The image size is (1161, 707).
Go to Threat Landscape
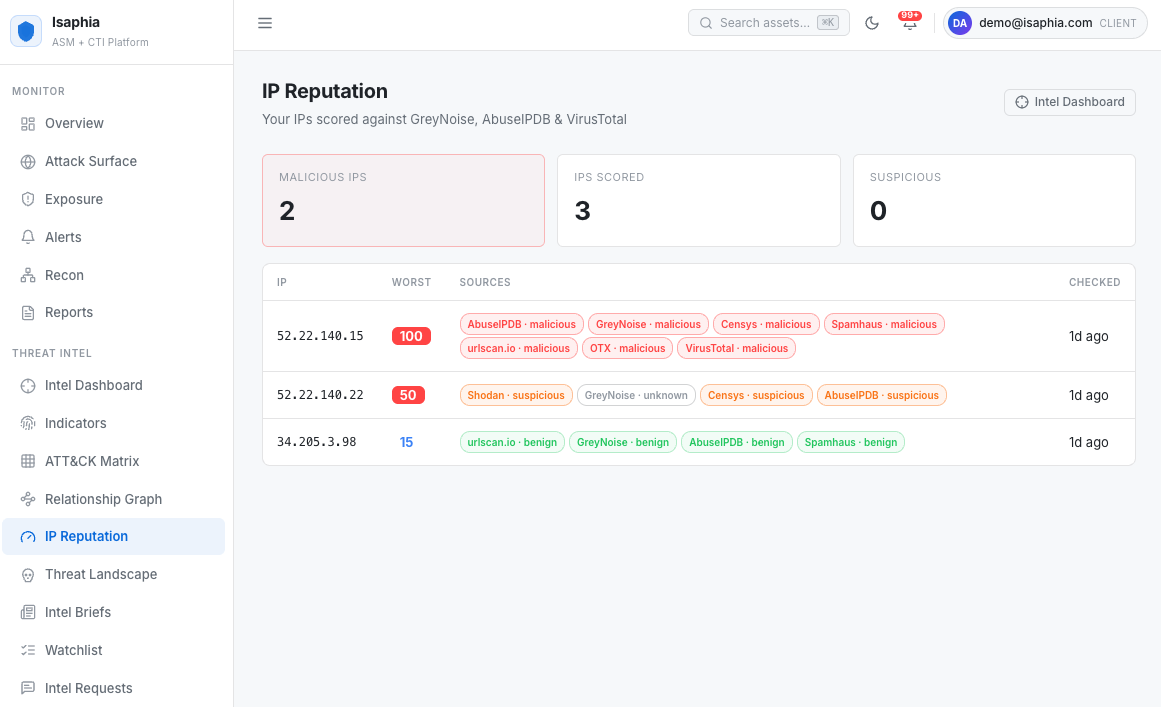pos(113,574)
